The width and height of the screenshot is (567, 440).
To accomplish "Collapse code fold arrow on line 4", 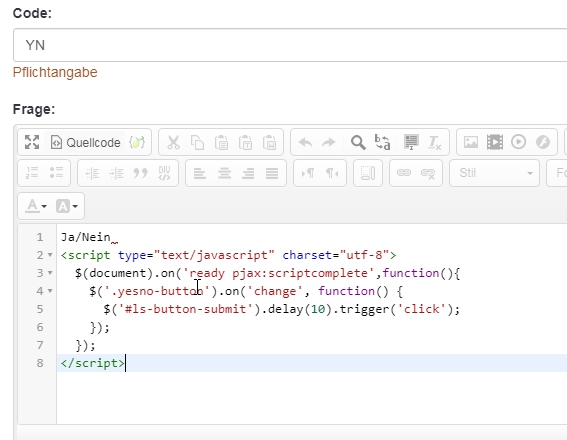I will point(50,291).
